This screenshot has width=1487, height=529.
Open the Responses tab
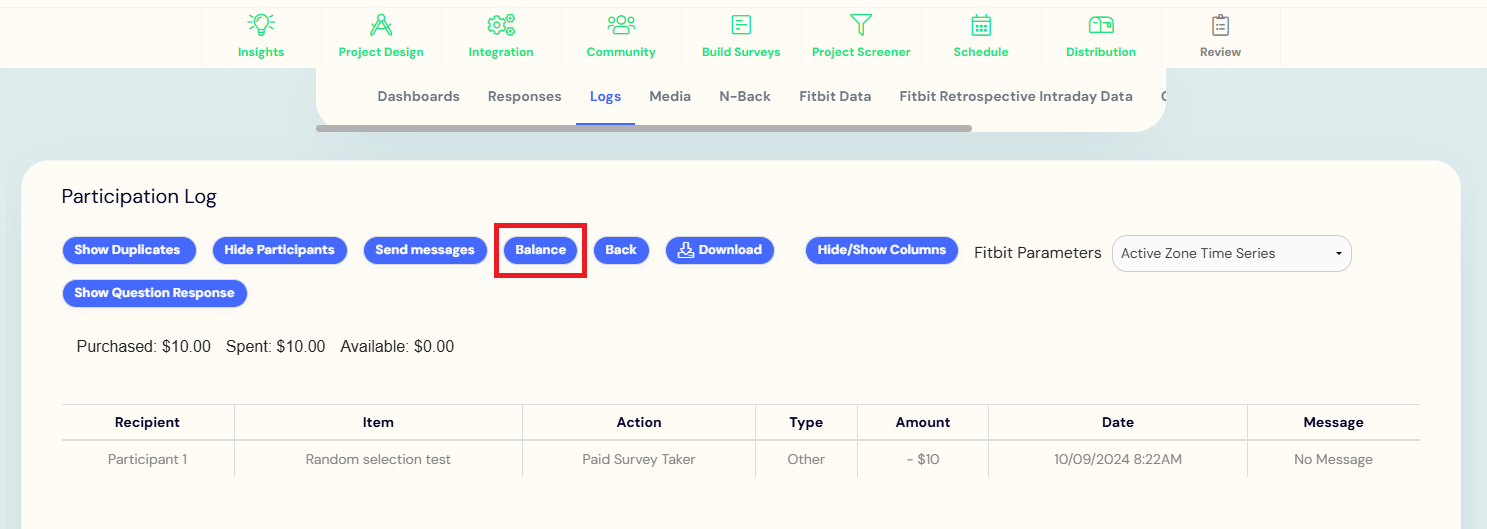point(524,97)
